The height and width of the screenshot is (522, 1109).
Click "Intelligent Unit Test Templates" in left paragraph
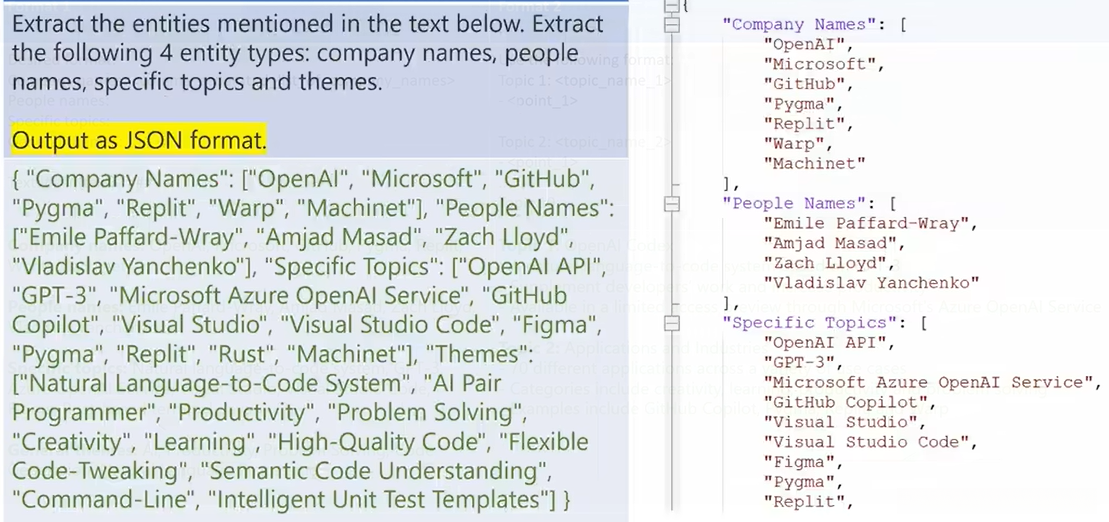click(x=382, y=499)
